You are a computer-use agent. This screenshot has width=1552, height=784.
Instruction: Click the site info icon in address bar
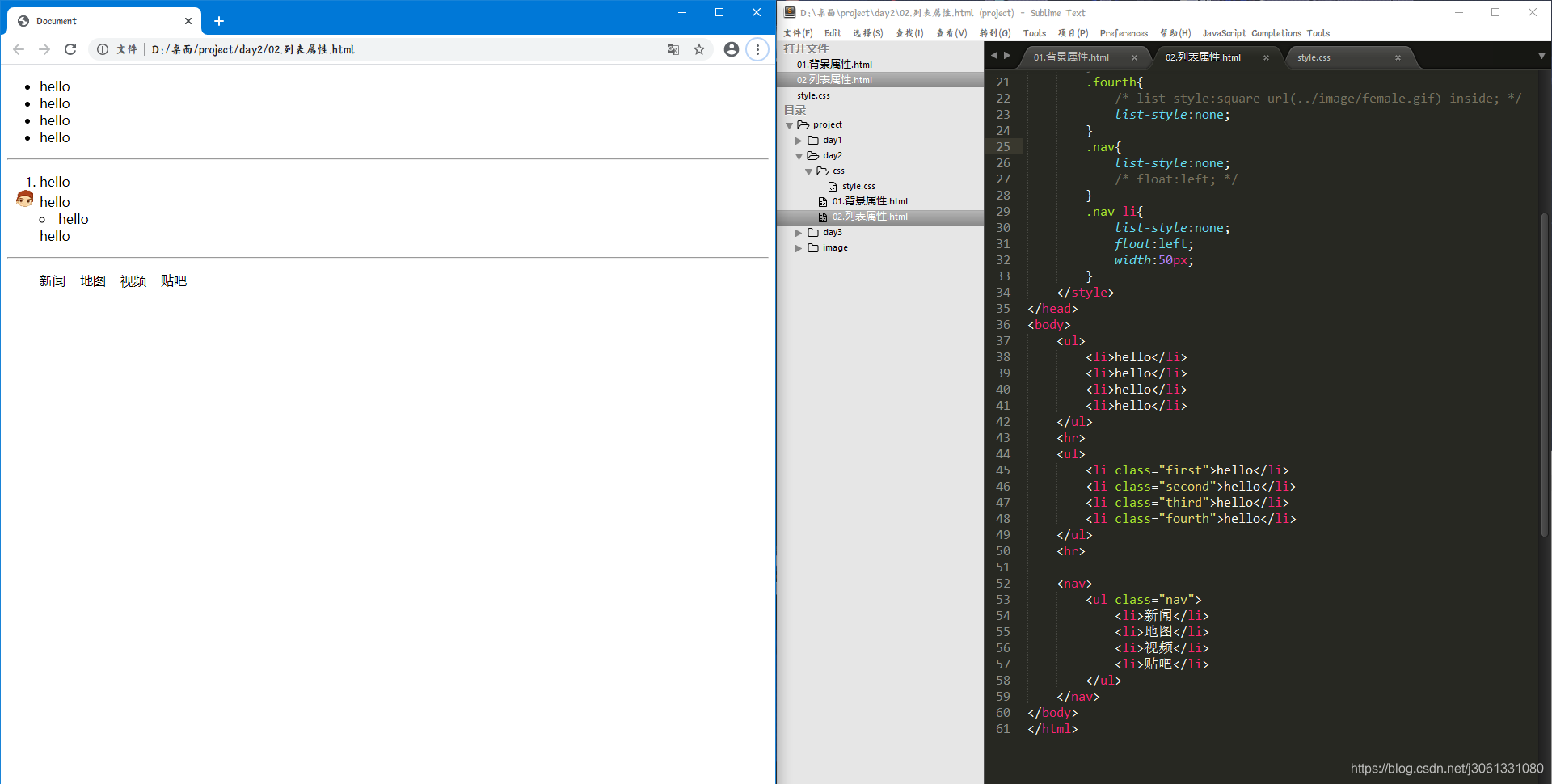(103, 49)
